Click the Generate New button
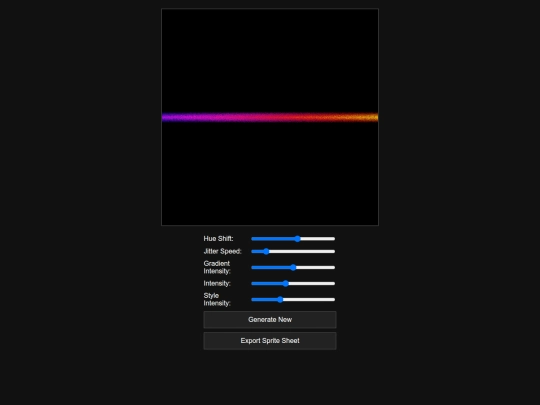This screenshot has height=405, width=540. pos(270,320)
